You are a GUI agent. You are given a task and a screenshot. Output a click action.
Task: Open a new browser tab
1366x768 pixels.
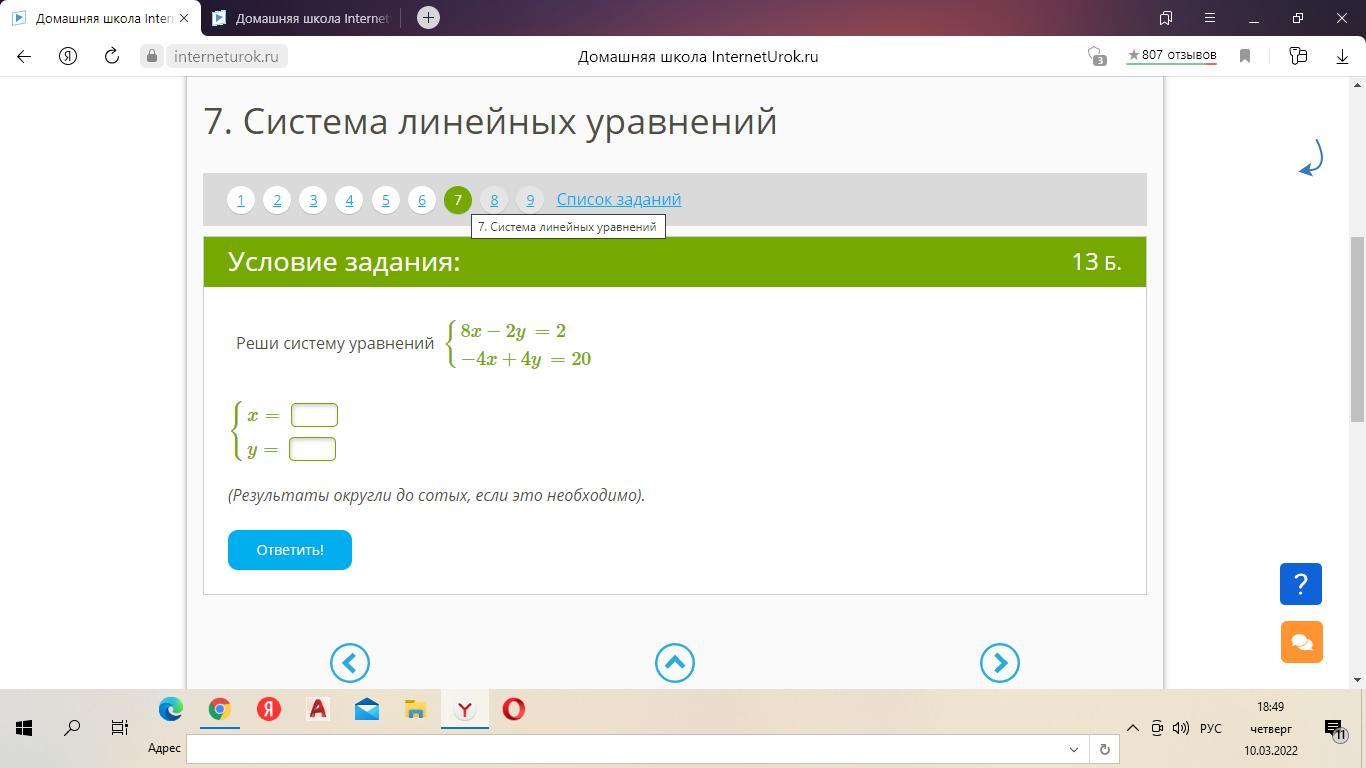pos(428,17)
